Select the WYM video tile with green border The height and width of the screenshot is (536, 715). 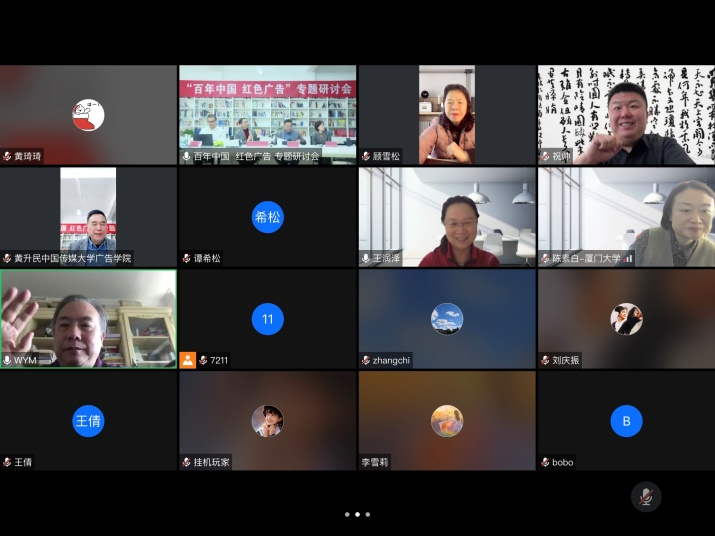pyautogui.click(x=88, y=318)
